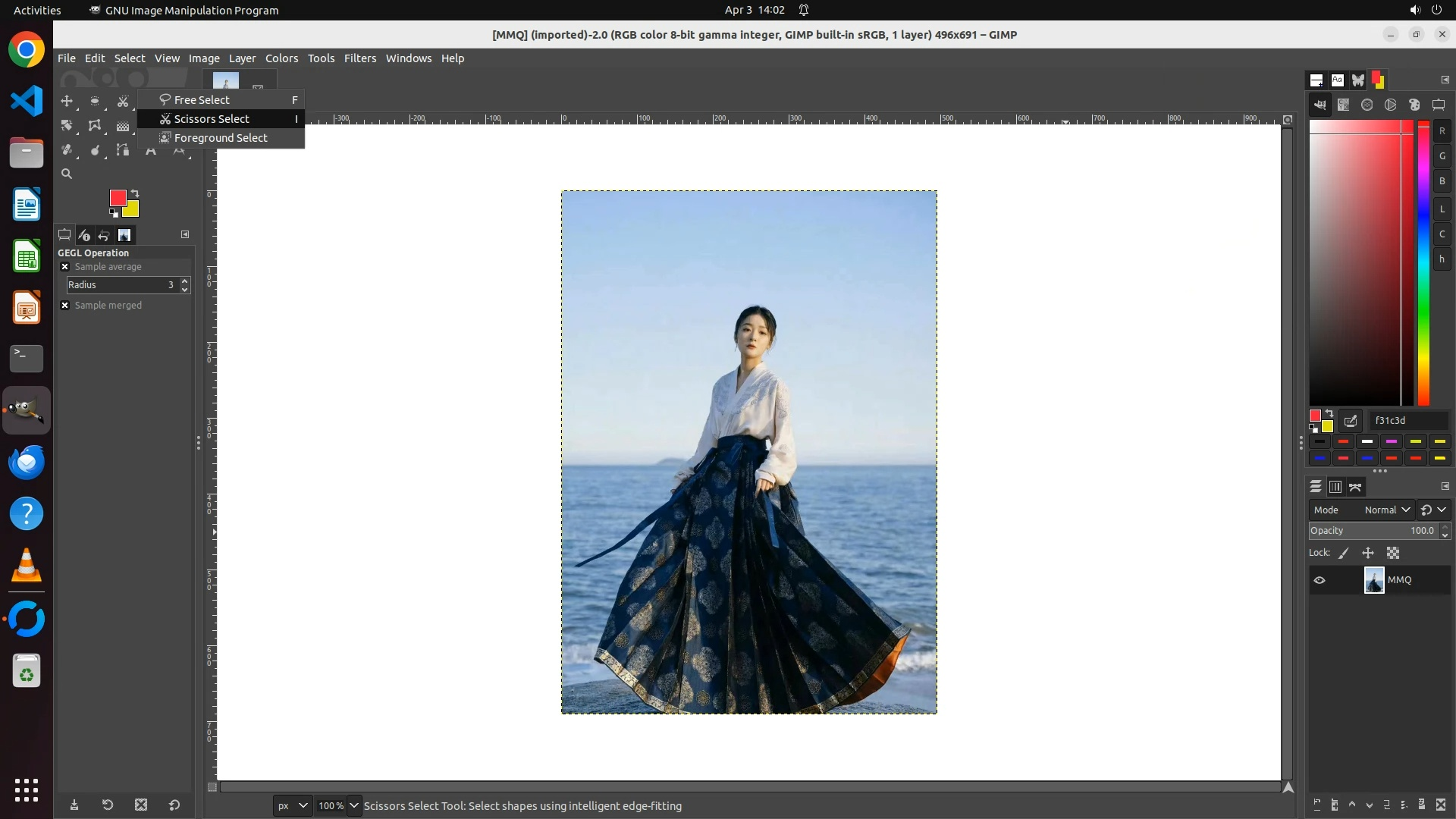Click the h hue channel button
Screen dimensions: 1456x819
point(1442,259)
